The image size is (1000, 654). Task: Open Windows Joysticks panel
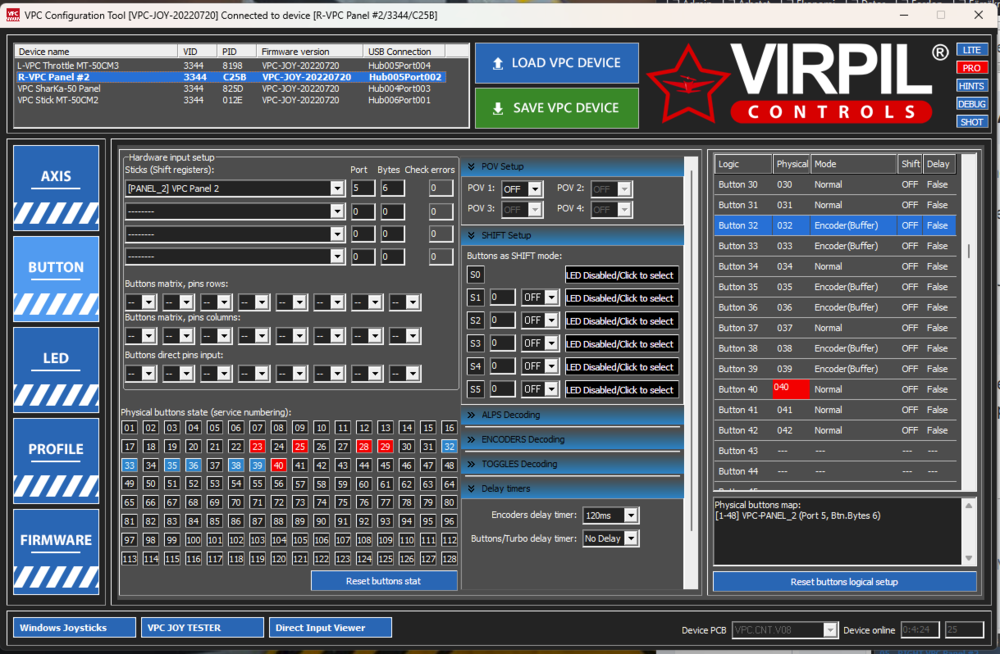pos(75,627)
